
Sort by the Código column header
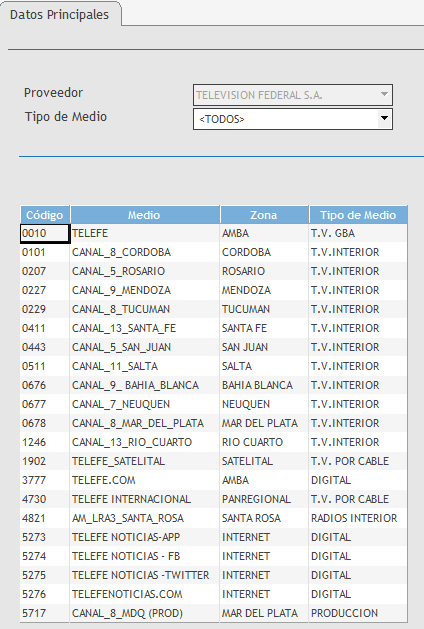(x=45, y=215)
